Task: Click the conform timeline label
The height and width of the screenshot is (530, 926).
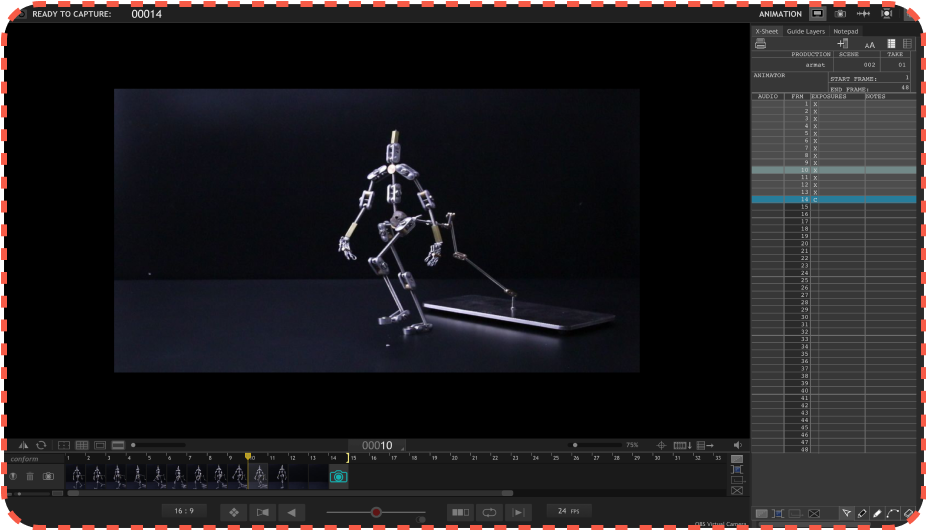Action: [24, 459]
